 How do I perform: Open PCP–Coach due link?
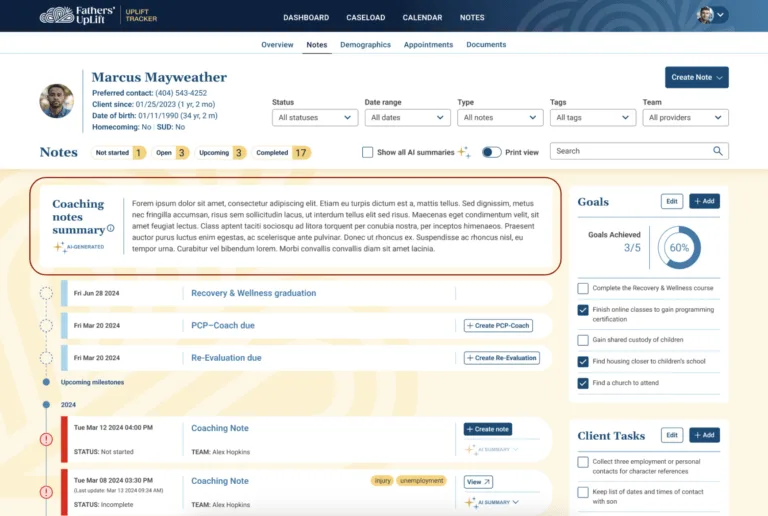tap(223, 326)
